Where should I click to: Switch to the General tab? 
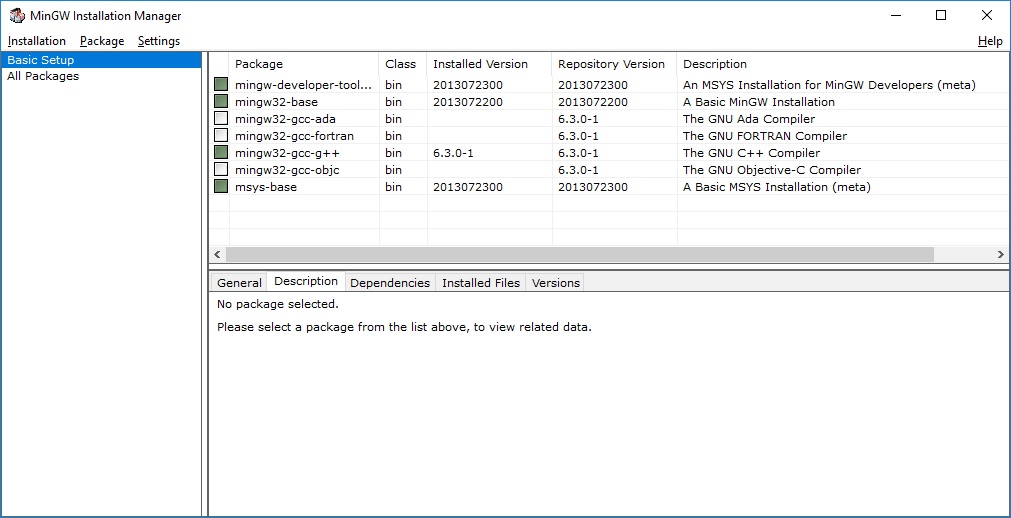[239, 283]
